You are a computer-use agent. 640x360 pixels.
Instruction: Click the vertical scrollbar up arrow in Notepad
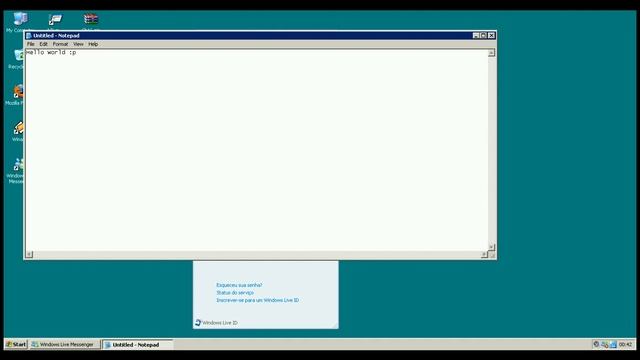(x=491, y=53)
